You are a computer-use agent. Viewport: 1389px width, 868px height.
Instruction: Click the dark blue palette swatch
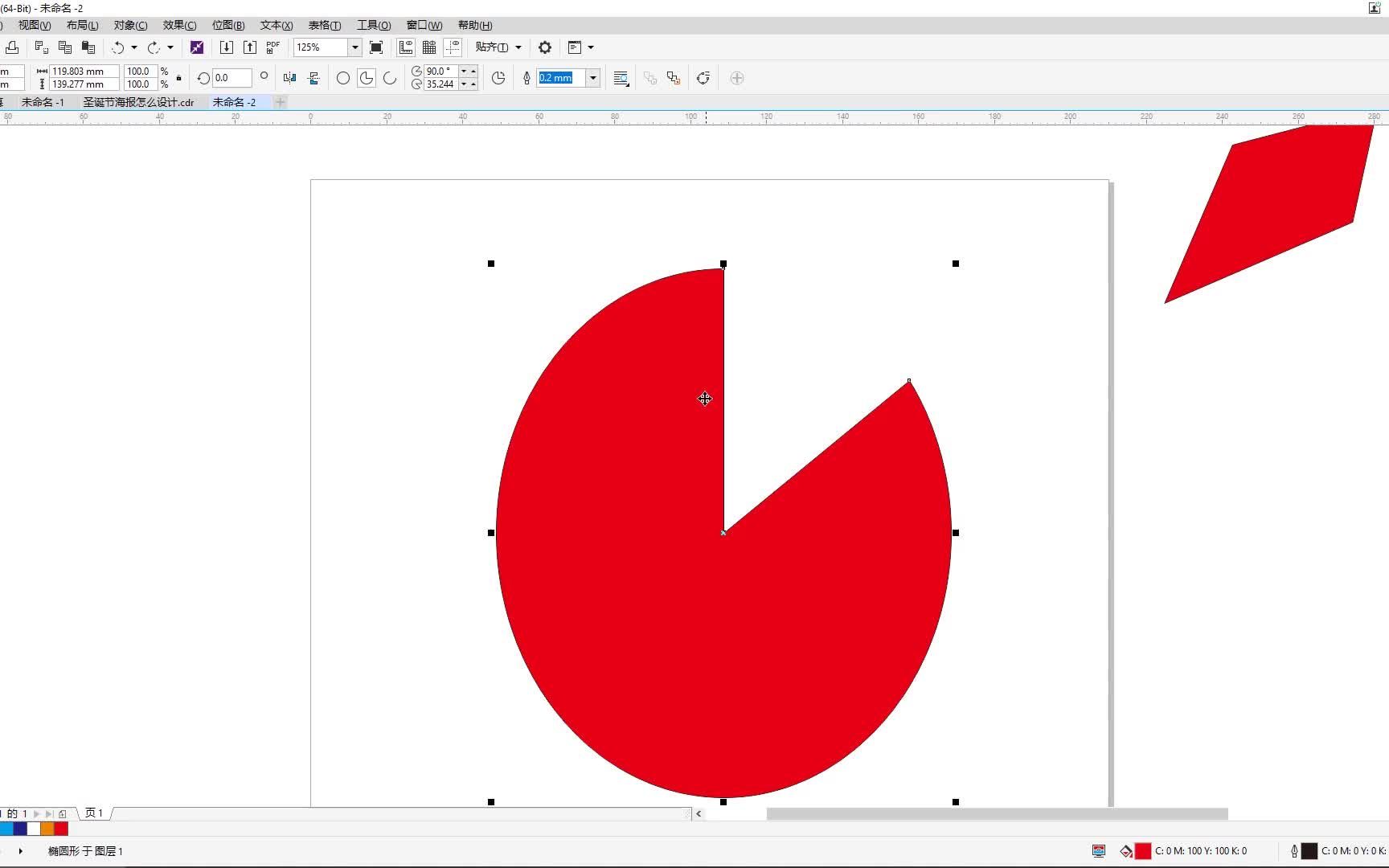click(x=20, y=829)
